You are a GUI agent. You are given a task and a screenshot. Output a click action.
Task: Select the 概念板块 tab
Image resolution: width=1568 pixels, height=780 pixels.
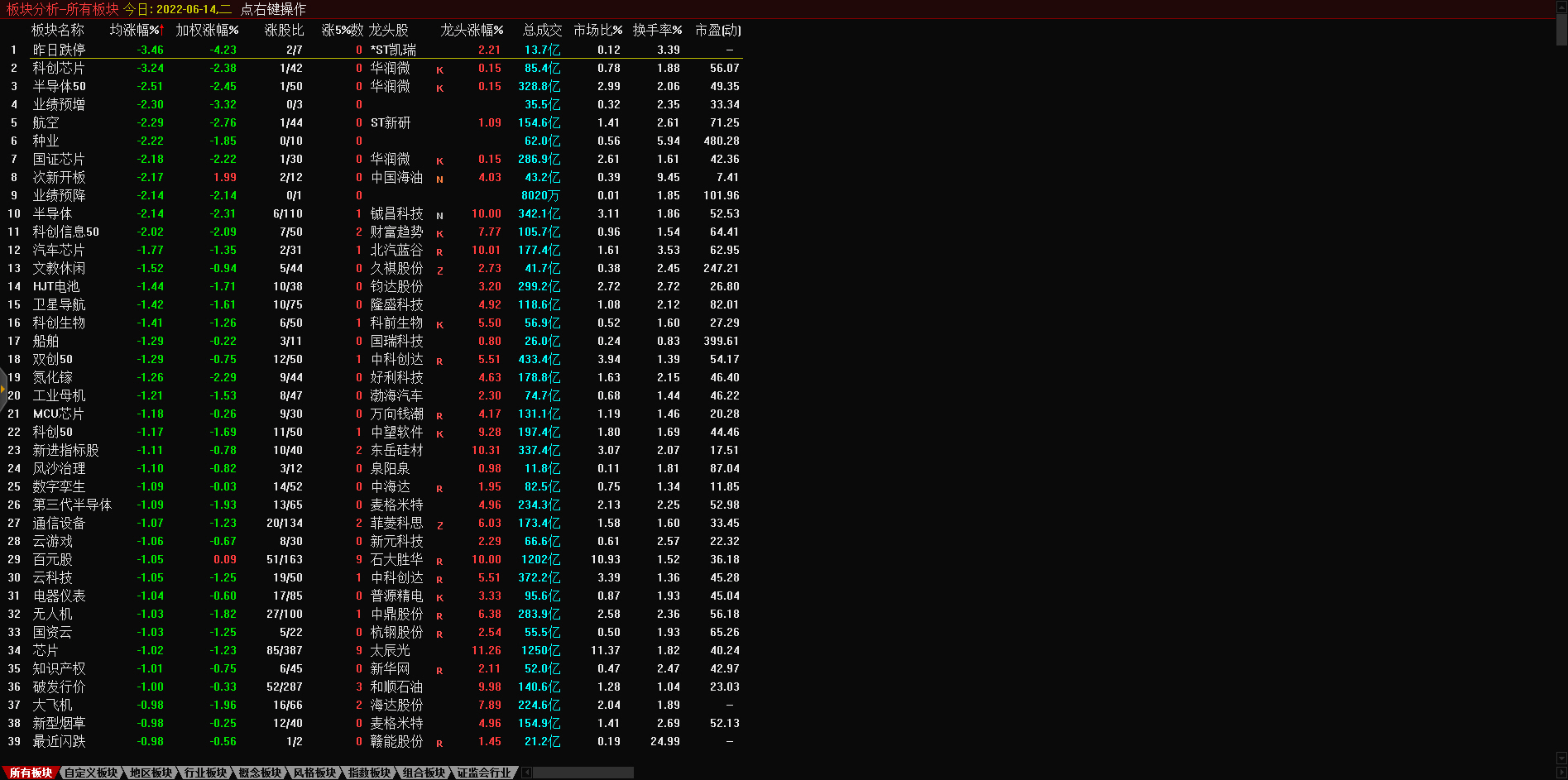point(260,773)
